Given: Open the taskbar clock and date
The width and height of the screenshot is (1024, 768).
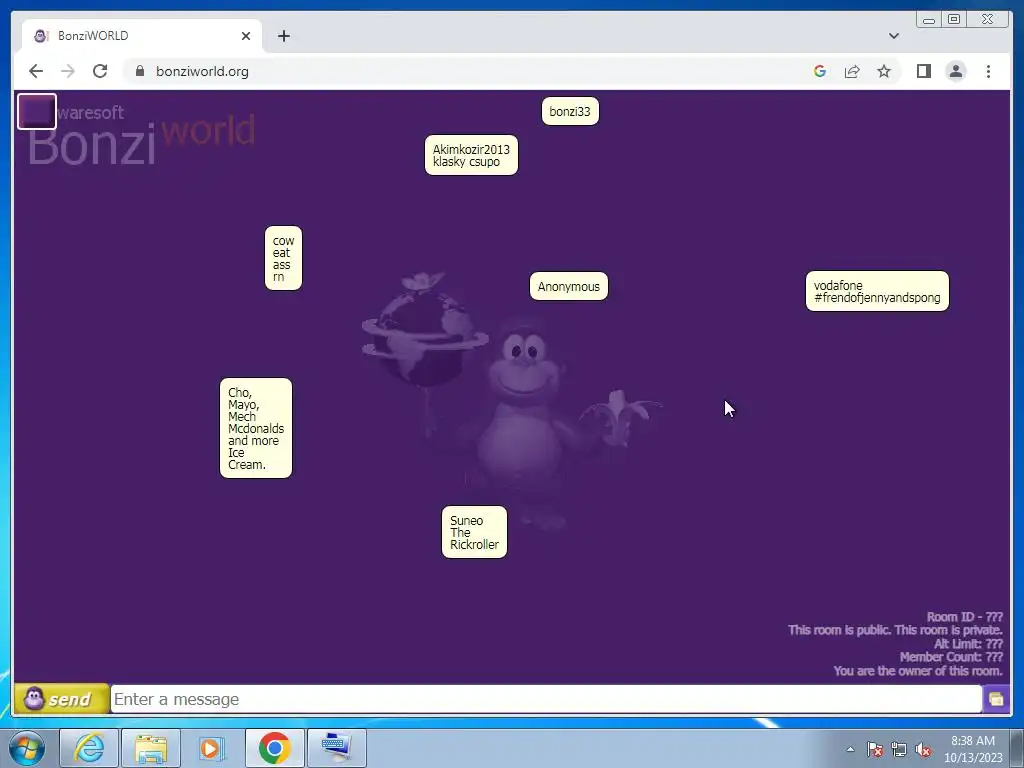Looking at the screenshot, I should tap(972, 749).
